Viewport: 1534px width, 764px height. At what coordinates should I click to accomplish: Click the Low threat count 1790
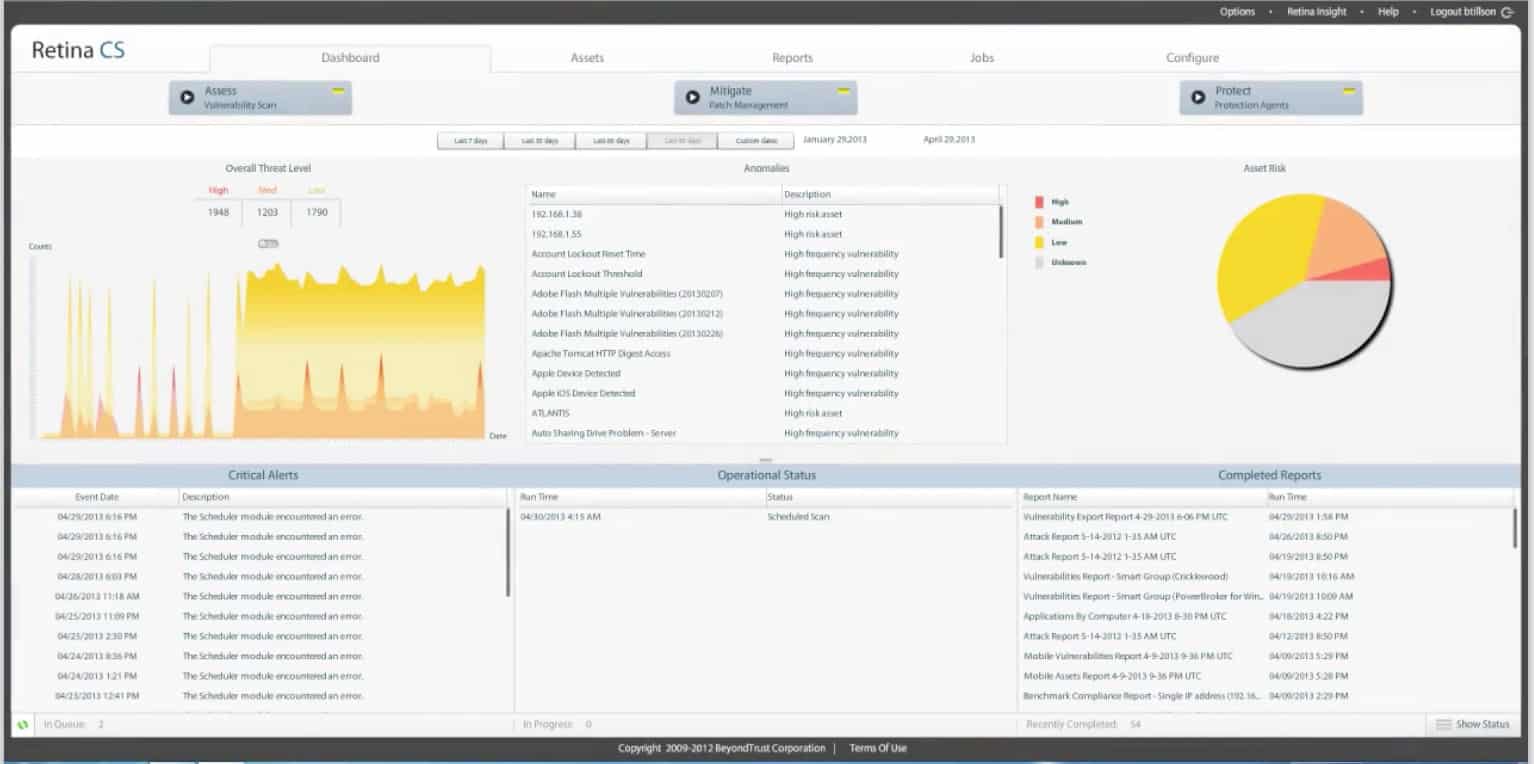click(x=316, y=212)
